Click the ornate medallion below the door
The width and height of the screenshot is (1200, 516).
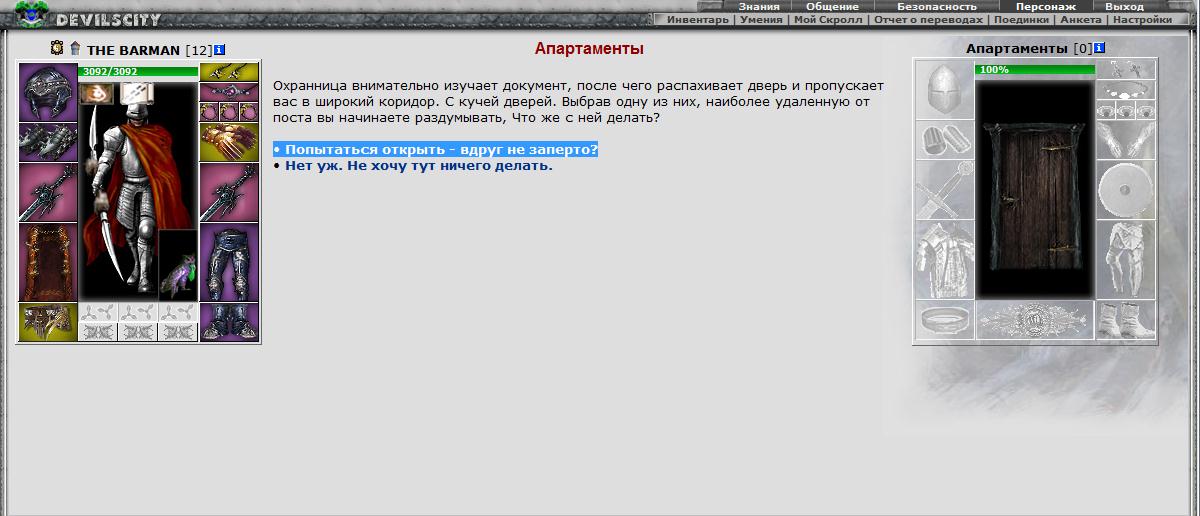1035,320
